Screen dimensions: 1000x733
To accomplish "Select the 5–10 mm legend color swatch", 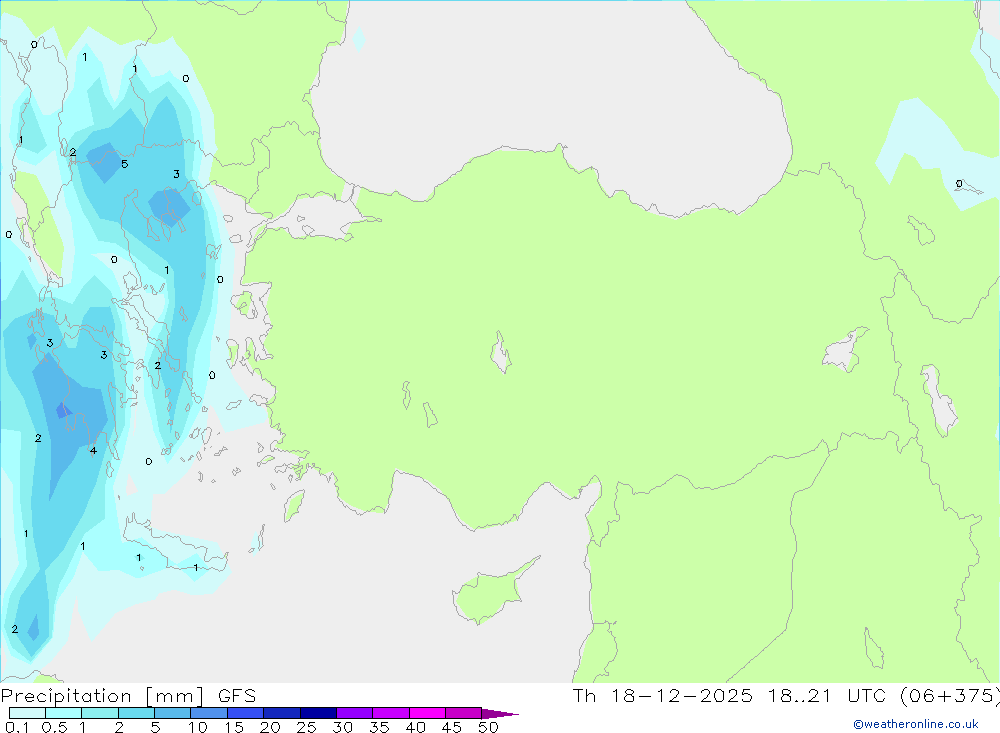I will (173, 713).
